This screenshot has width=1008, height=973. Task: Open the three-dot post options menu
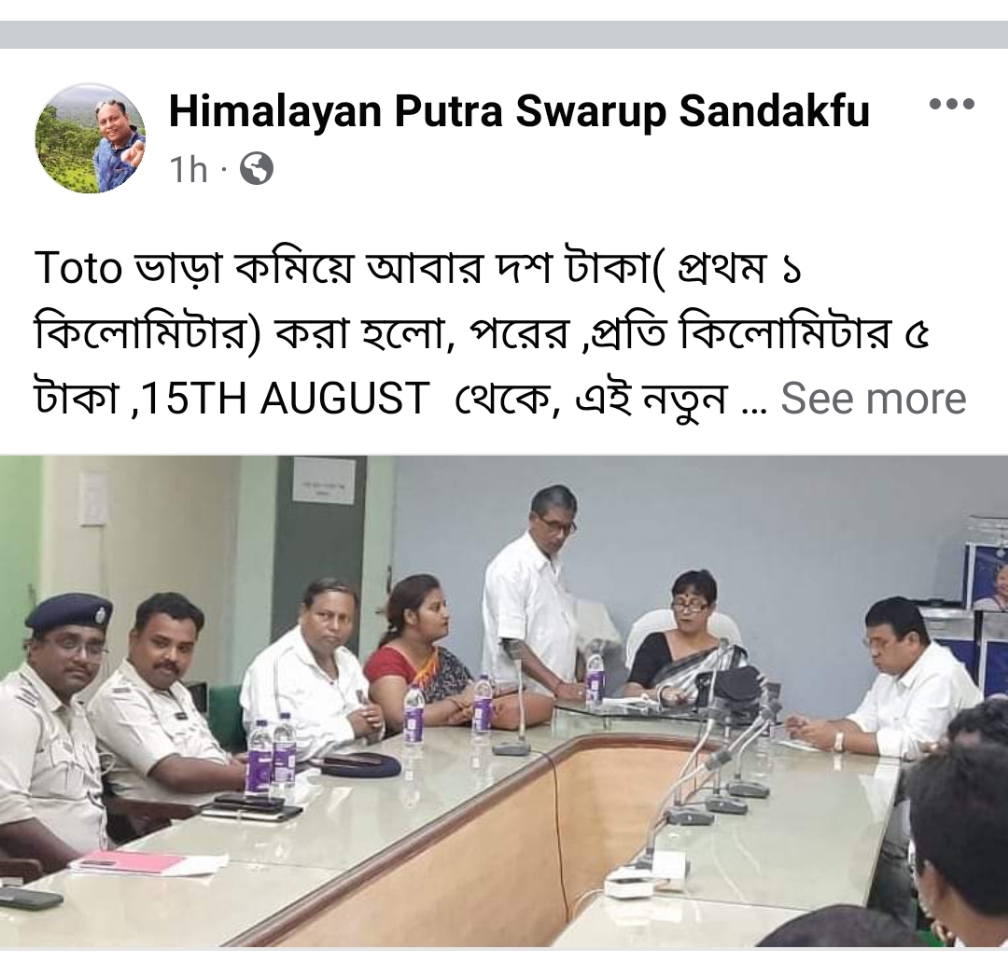[952, 103]
